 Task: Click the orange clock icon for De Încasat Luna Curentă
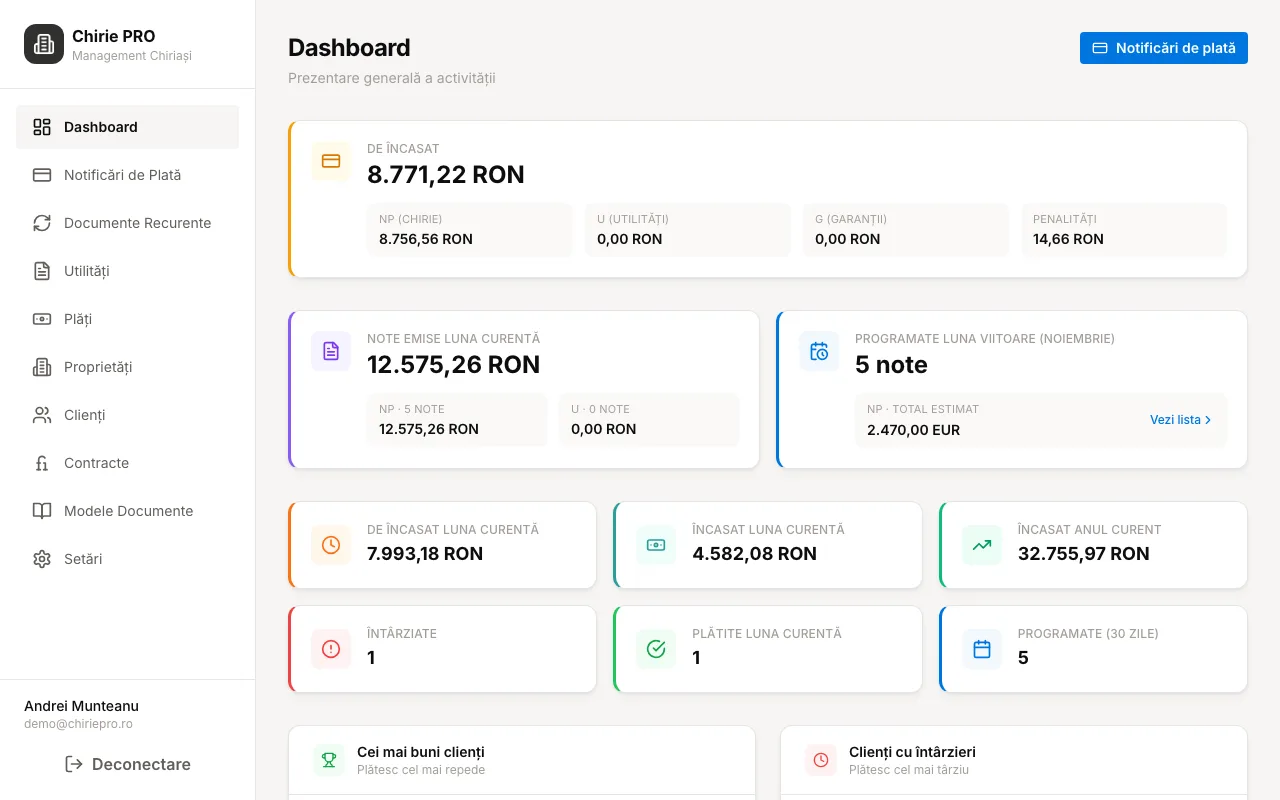[331, 545]
